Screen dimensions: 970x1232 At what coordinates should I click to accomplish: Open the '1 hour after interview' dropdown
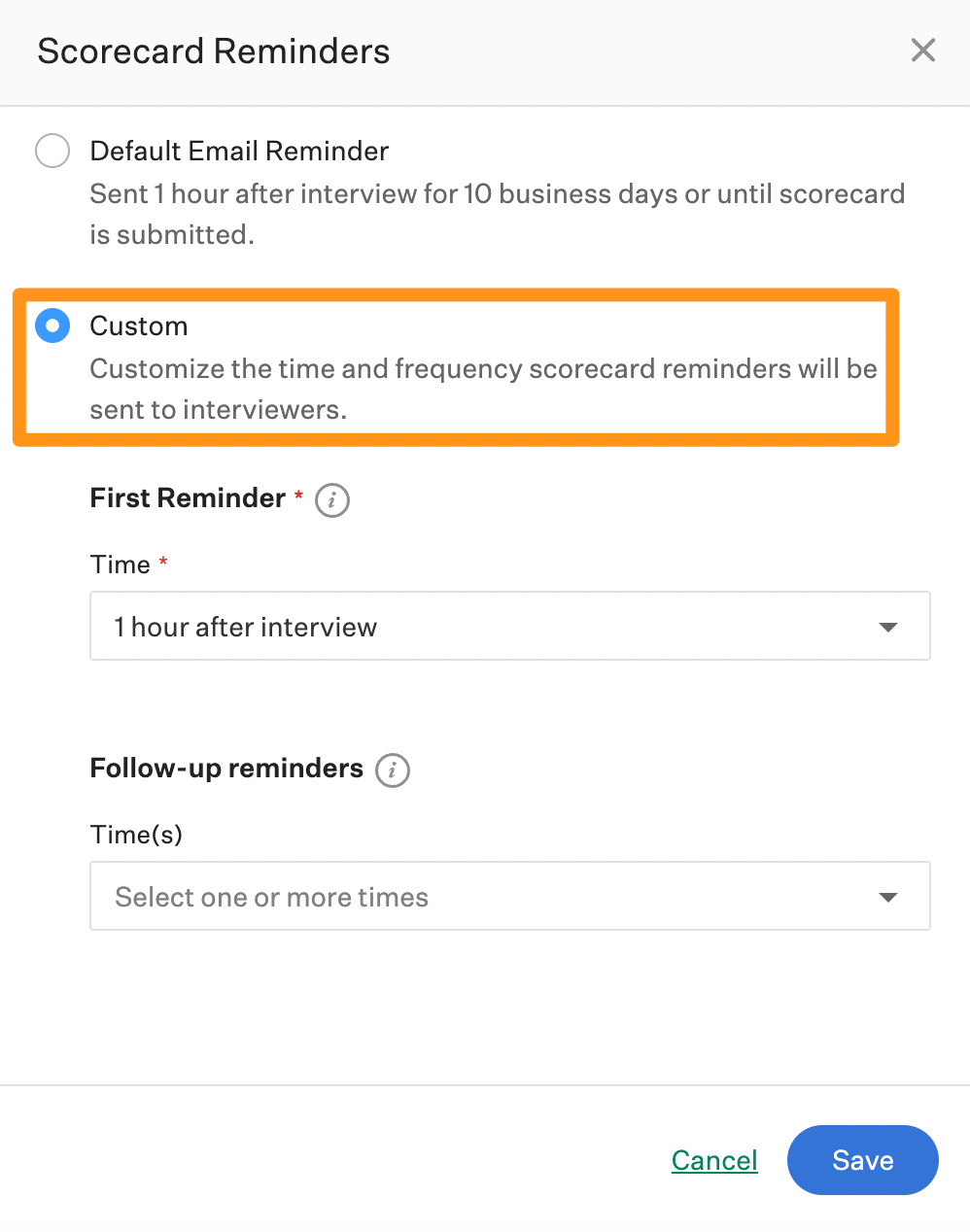pyautogui.click(x=510, y=626)
